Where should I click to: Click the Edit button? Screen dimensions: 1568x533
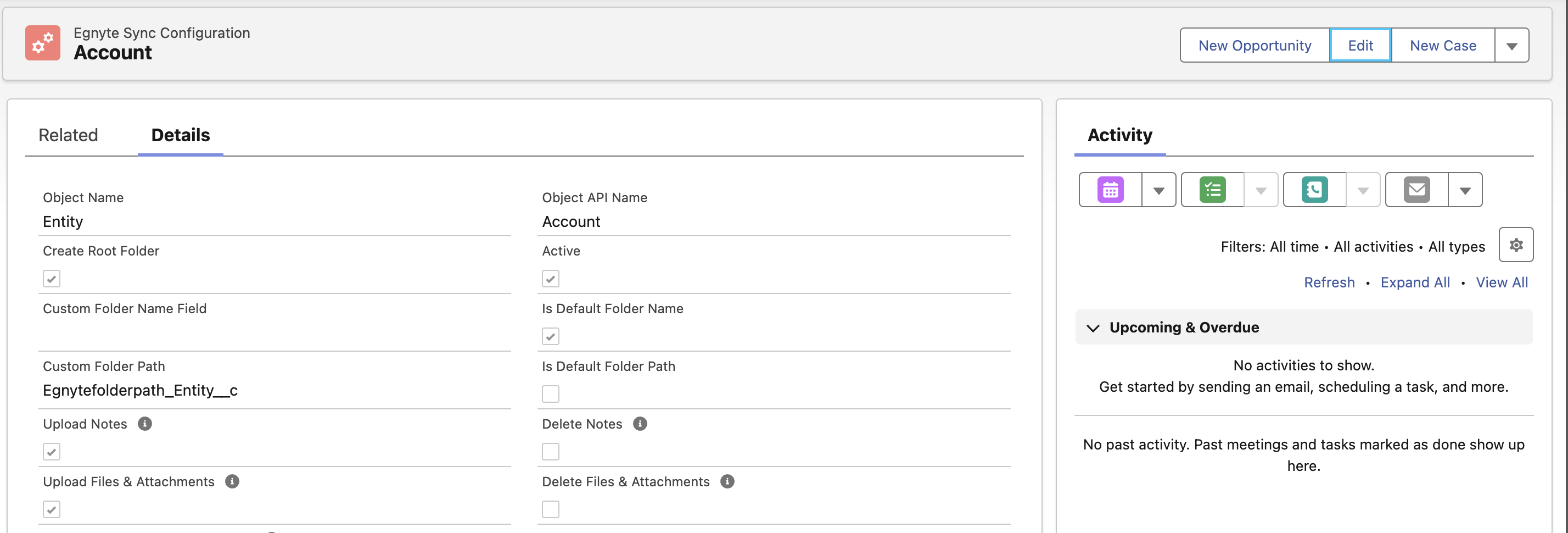pos(1360,46)
